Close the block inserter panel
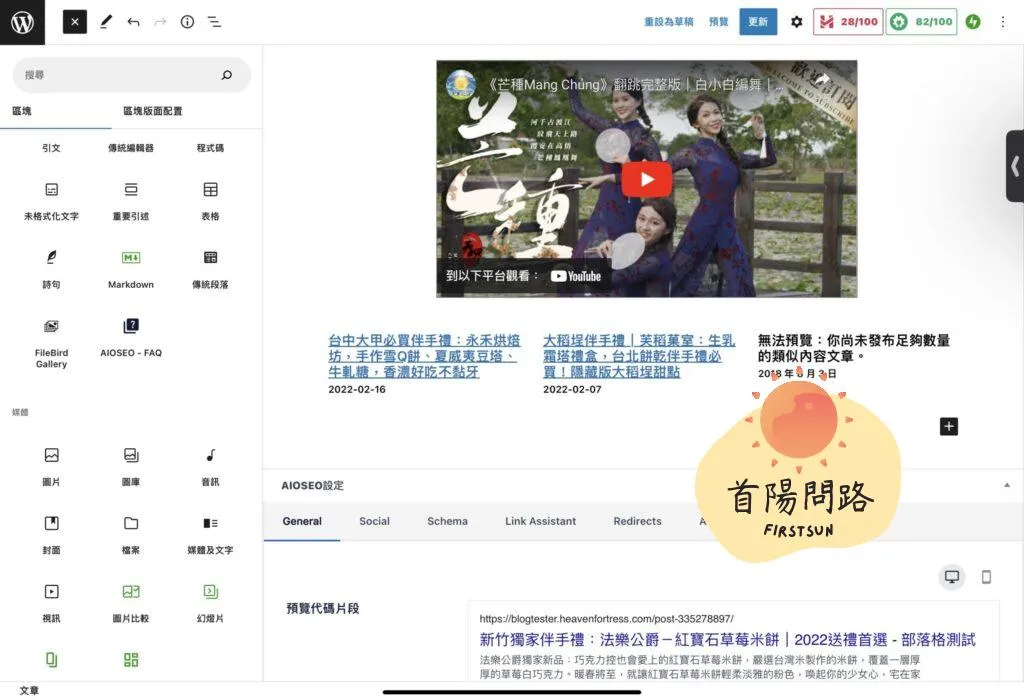The height and width of the screenshot is (700, 1024). (75, 22)
